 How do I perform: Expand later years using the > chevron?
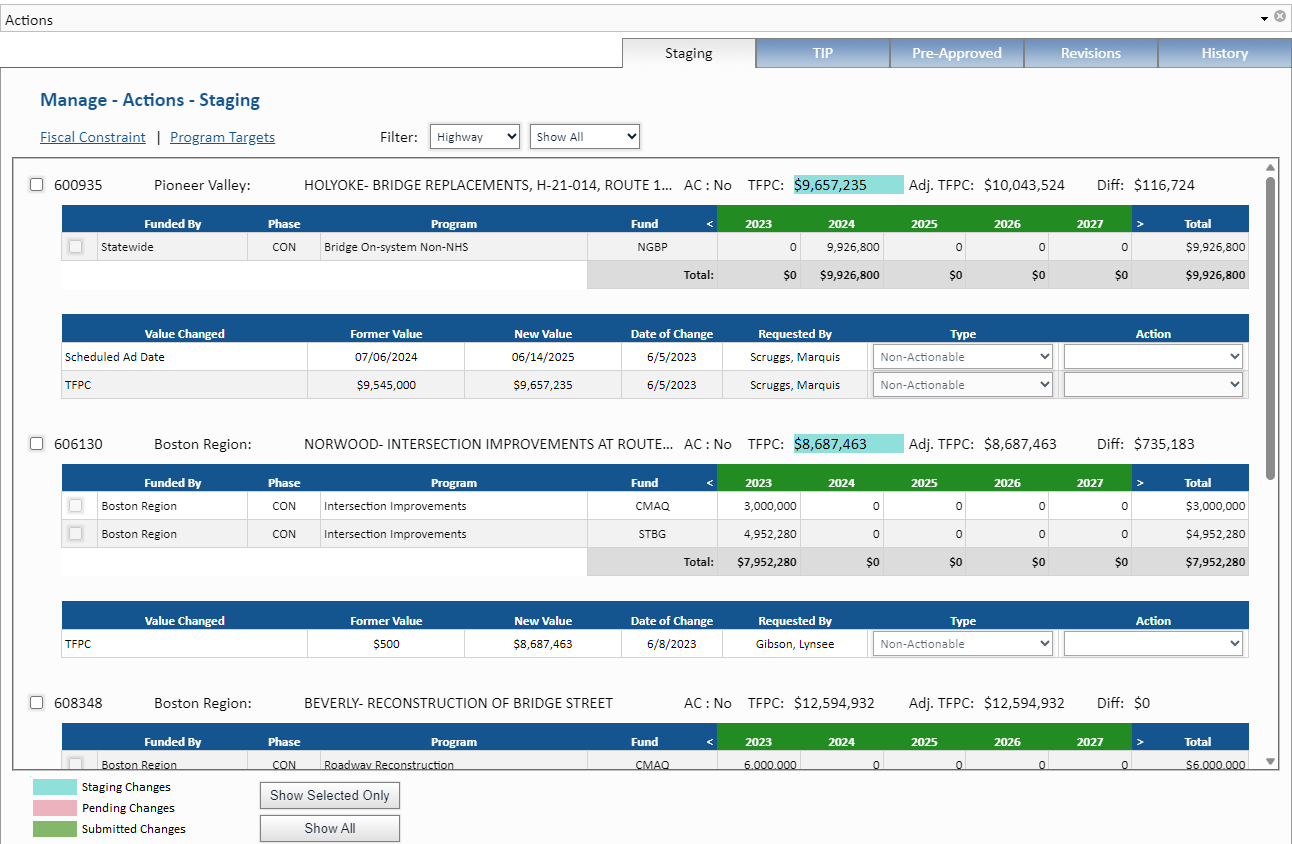tap(1139, 223)
